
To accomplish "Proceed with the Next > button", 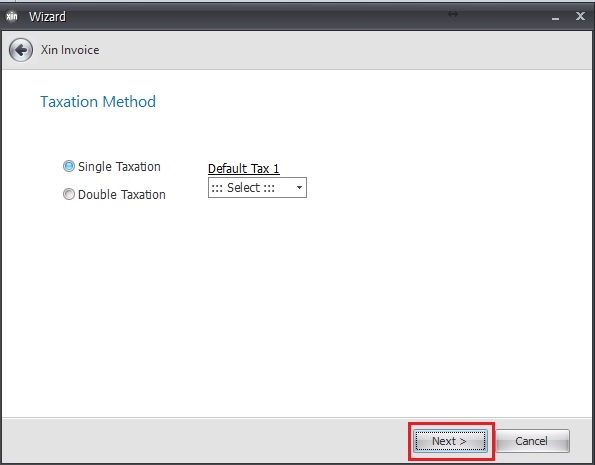I will click(x=450, y=441).
